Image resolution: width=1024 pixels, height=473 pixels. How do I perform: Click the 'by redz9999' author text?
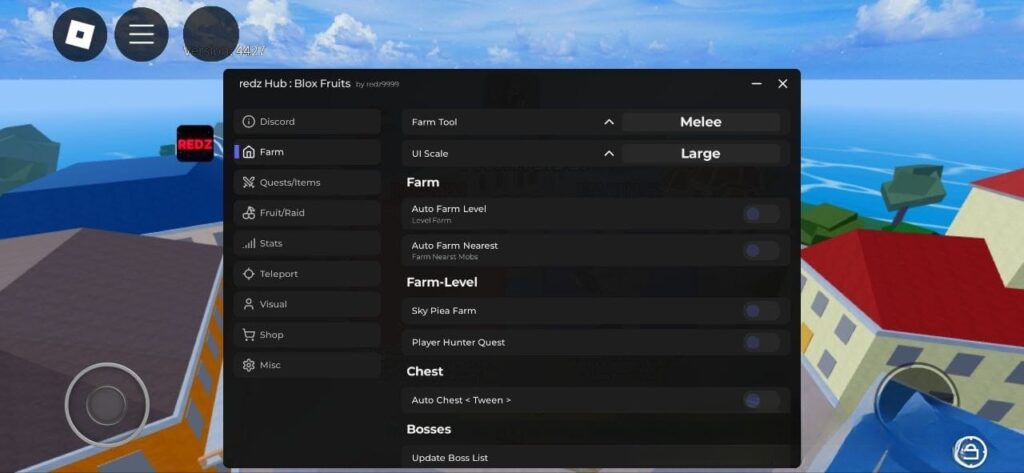(x=377, y=84)
